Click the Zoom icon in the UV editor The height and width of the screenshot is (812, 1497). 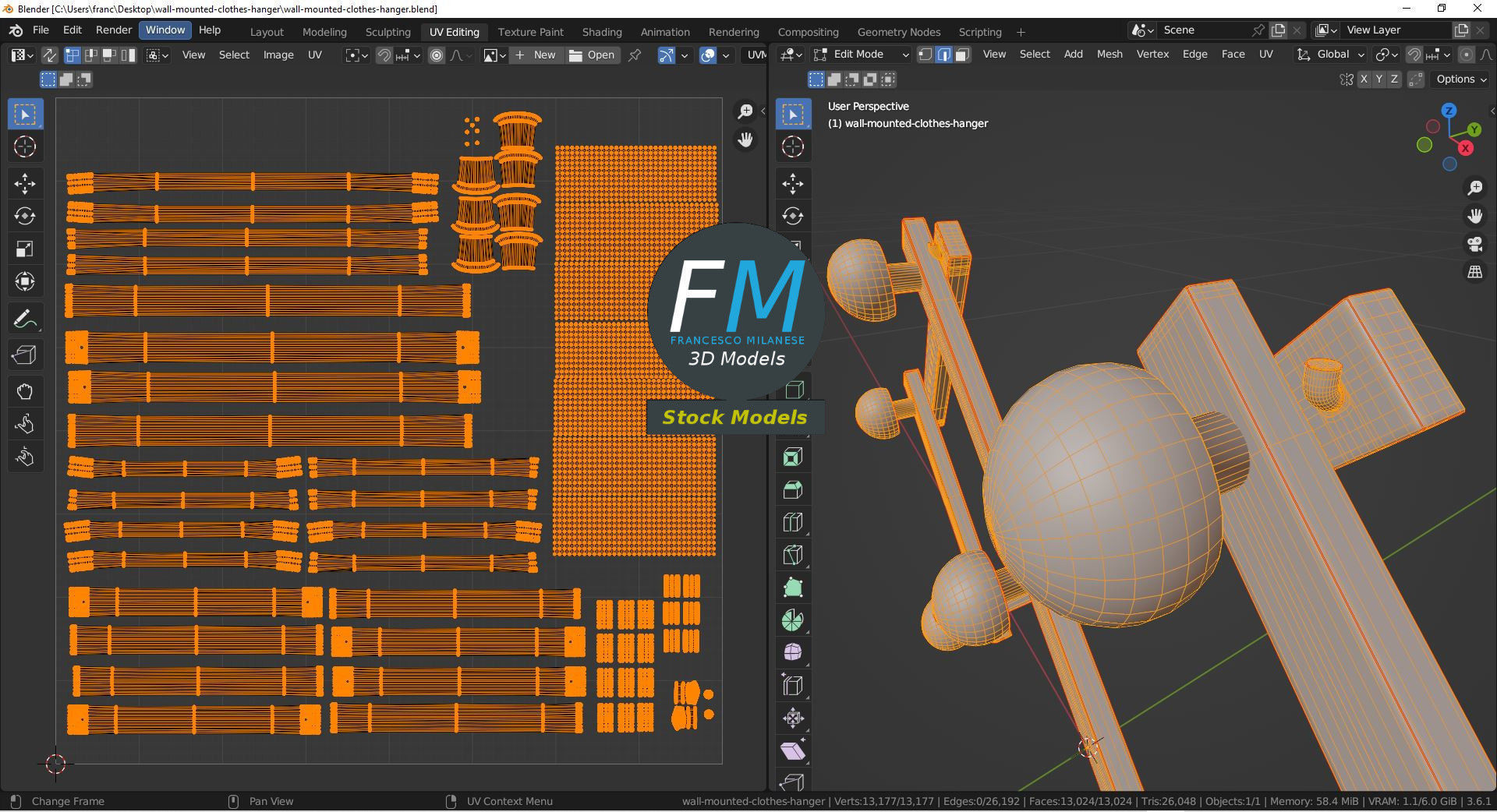point(745,111)
